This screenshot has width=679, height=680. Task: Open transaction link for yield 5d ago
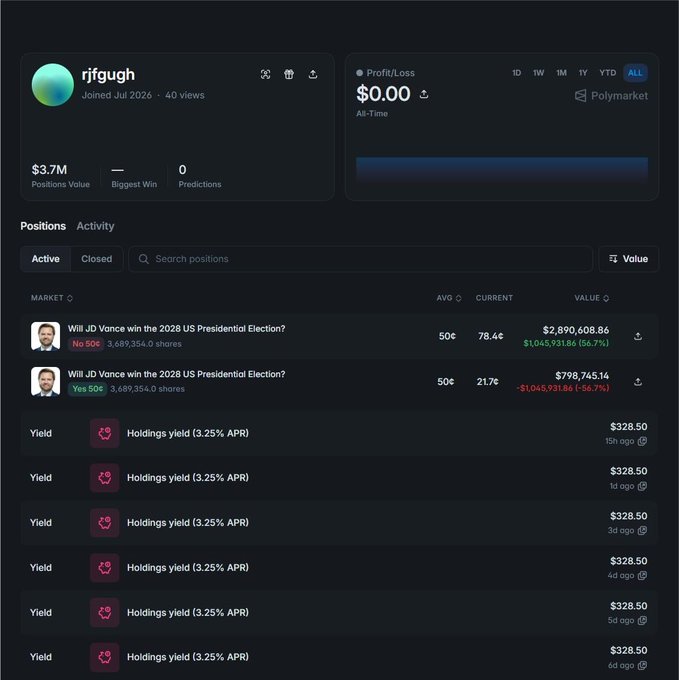(x=643, y=620)
